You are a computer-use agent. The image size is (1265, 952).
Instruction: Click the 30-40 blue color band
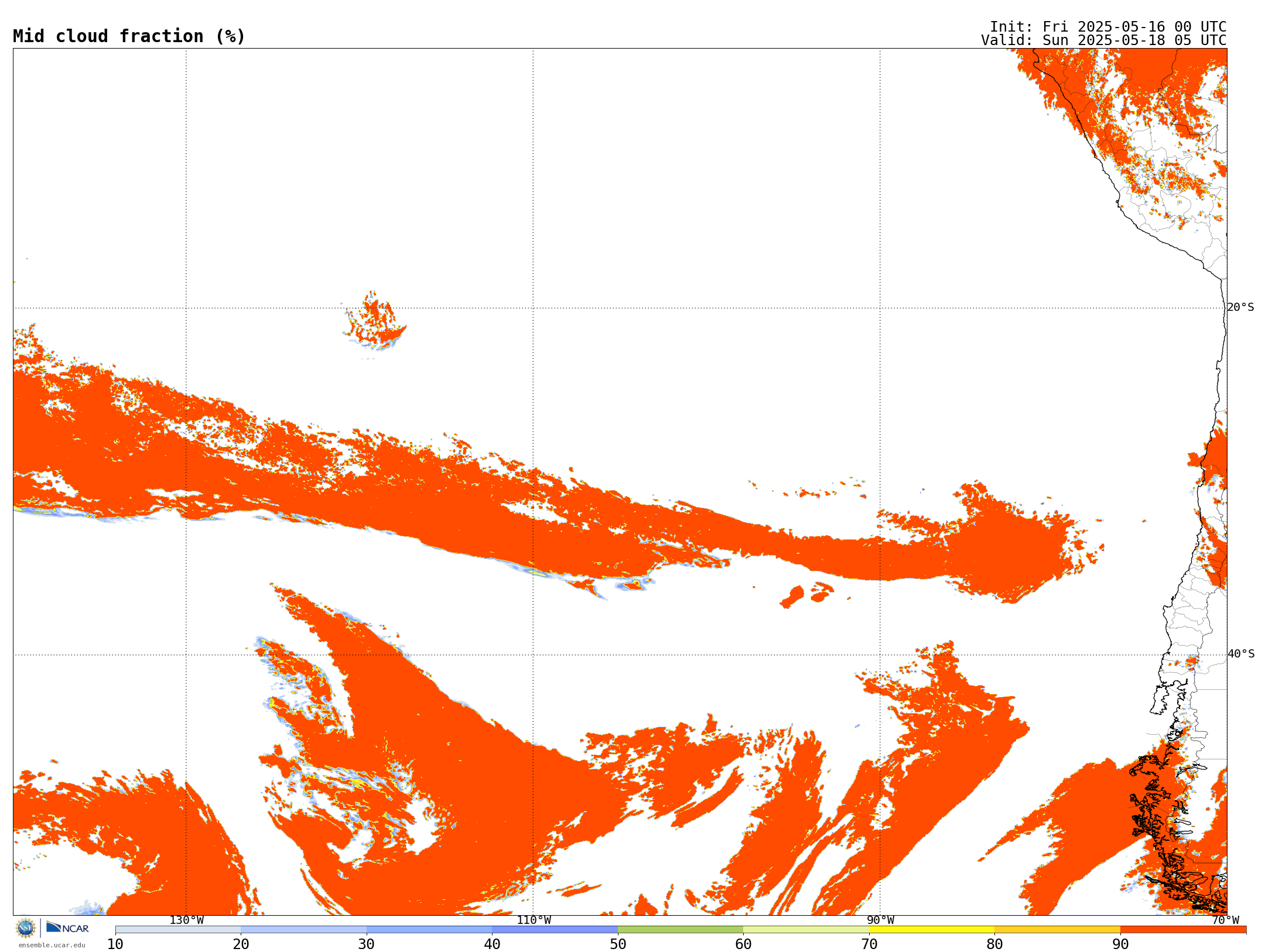point(429,930)
